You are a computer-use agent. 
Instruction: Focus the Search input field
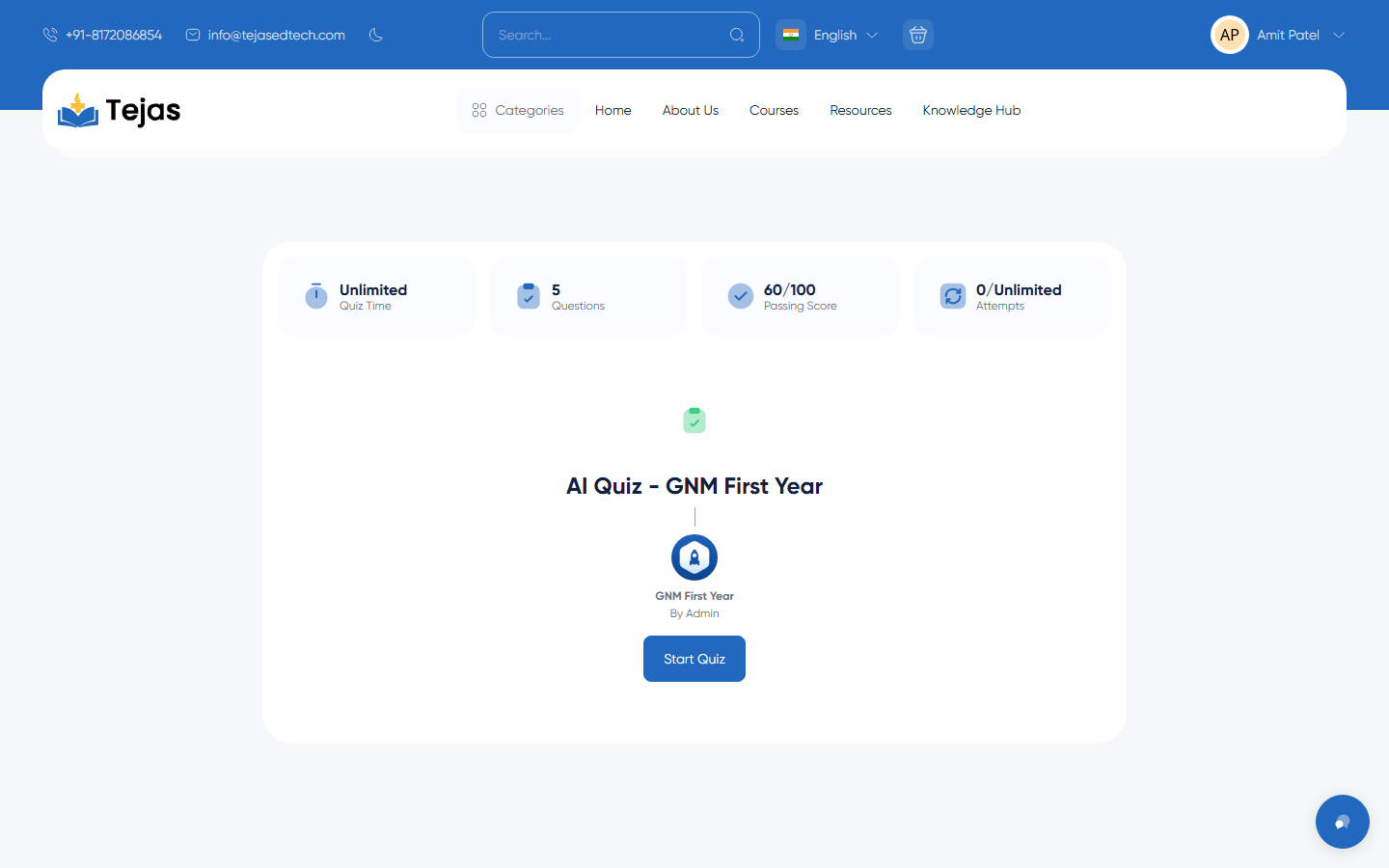pyautogui.click(x=621, y=35)
